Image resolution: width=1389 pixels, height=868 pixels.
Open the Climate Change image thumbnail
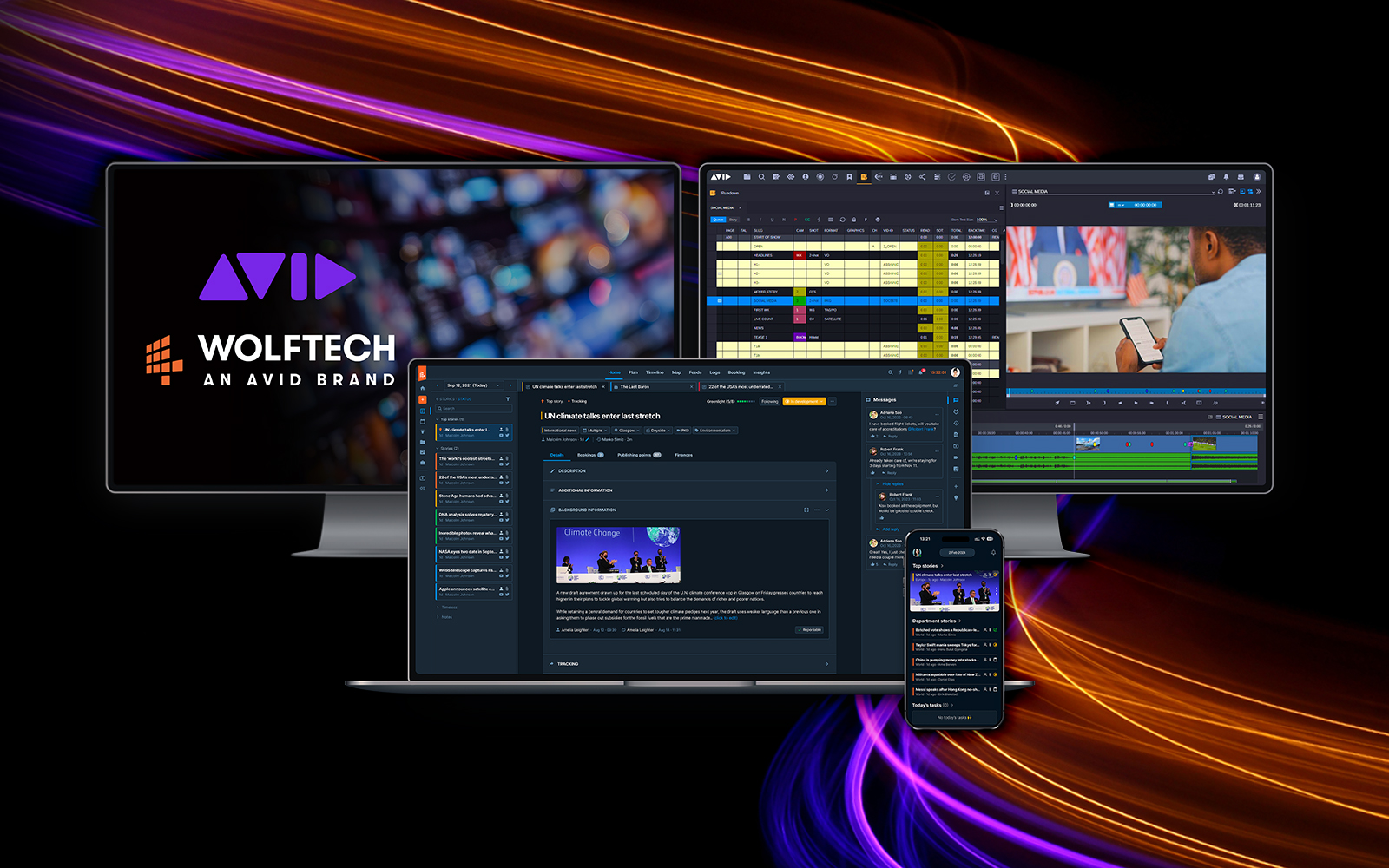(x=618, y=555)
